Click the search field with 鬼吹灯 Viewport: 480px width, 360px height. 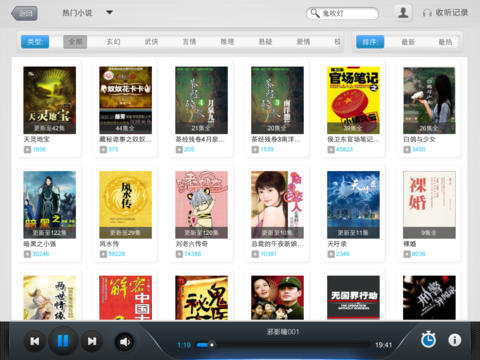(x=342, y=13)
